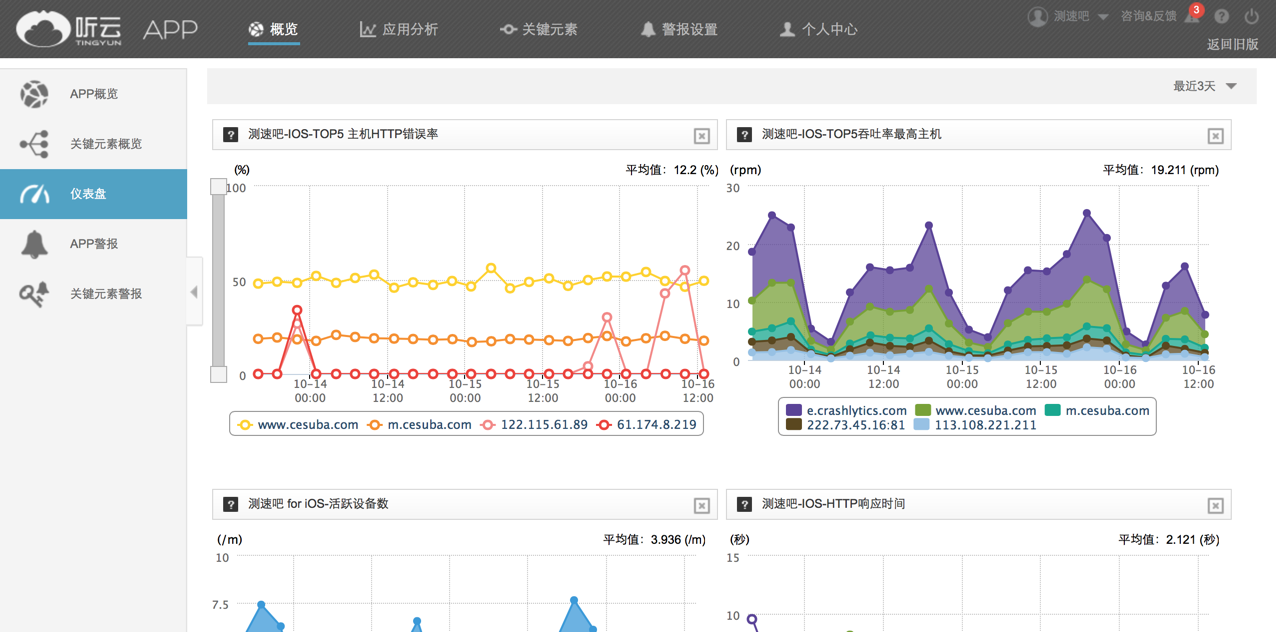1276x632 pixels.
Task: Toggle 222.73.45.16:81 series in legend
Action: coord(845,425)
